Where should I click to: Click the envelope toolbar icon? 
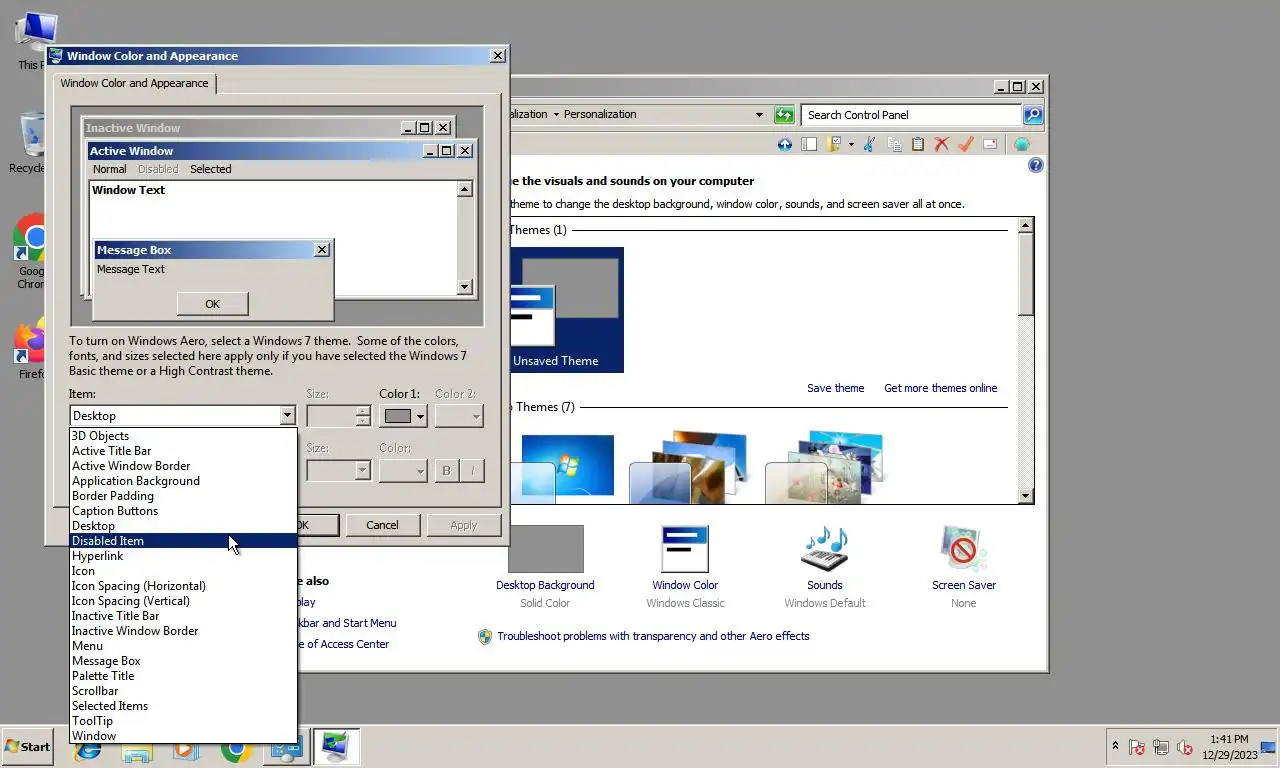(990, 145)
